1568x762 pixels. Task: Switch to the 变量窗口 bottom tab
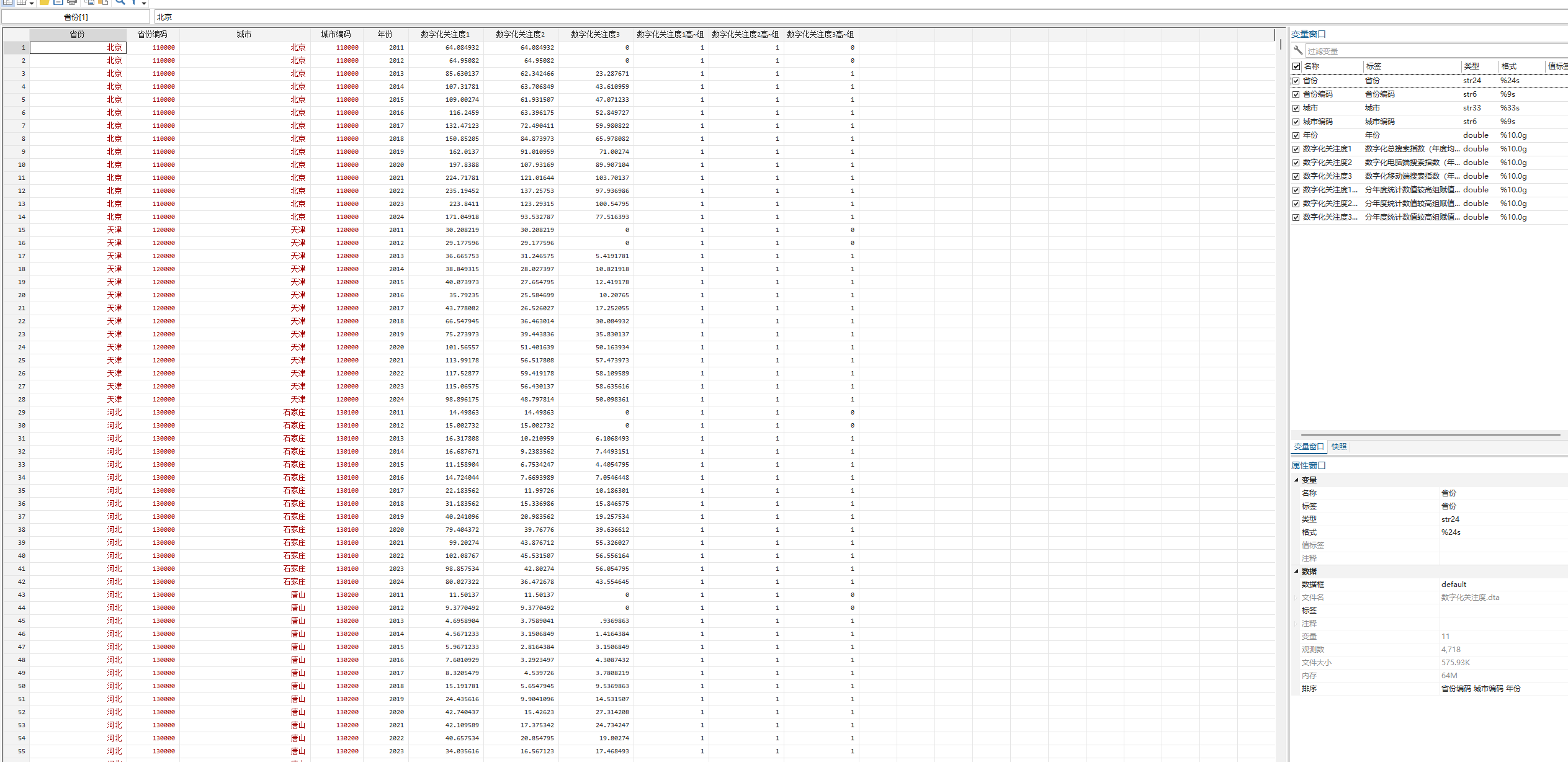pos(1309,447)
